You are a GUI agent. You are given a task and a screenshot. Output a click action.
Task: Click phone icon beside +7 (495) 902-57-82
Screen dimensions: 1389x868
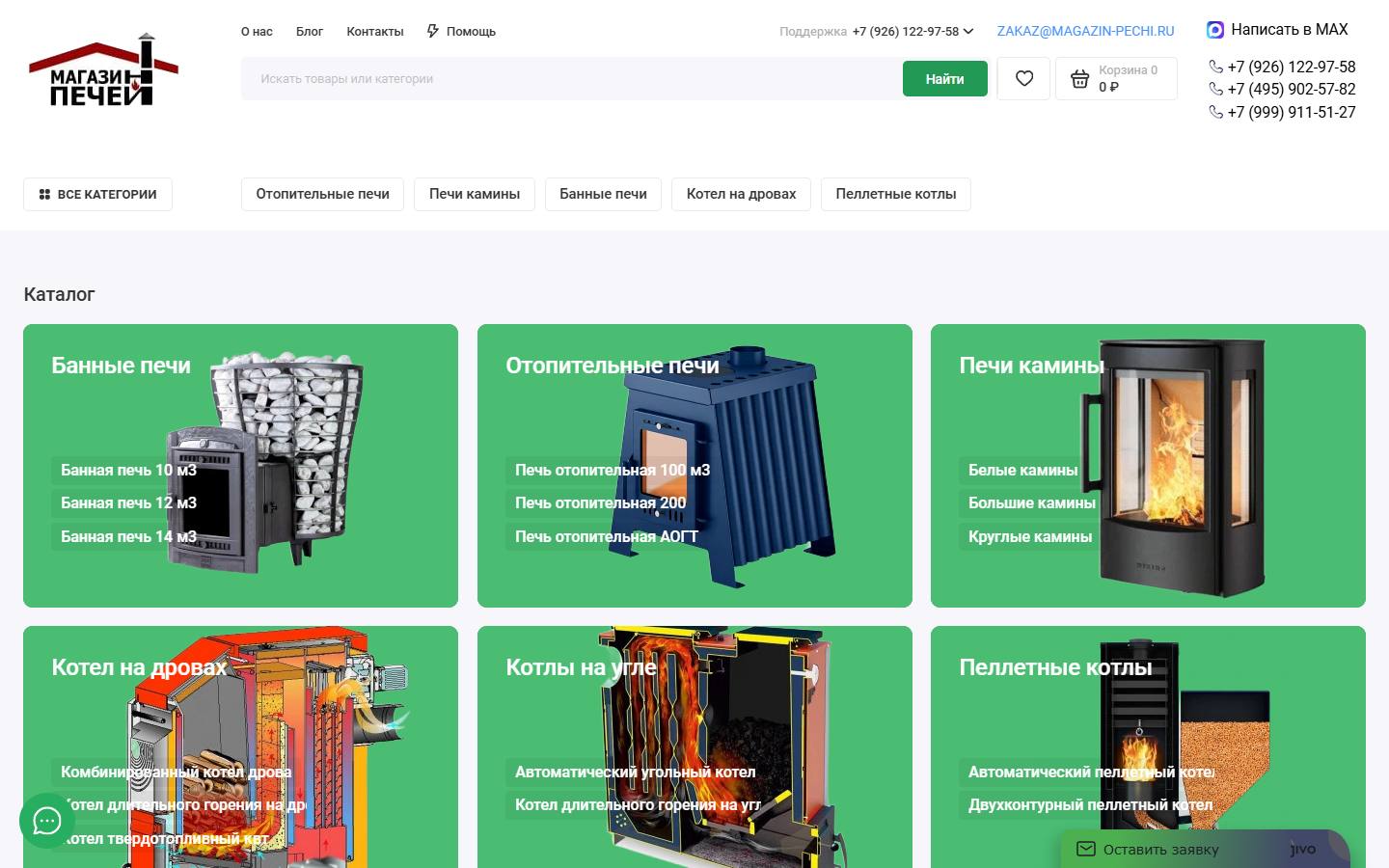(1215, 90)
